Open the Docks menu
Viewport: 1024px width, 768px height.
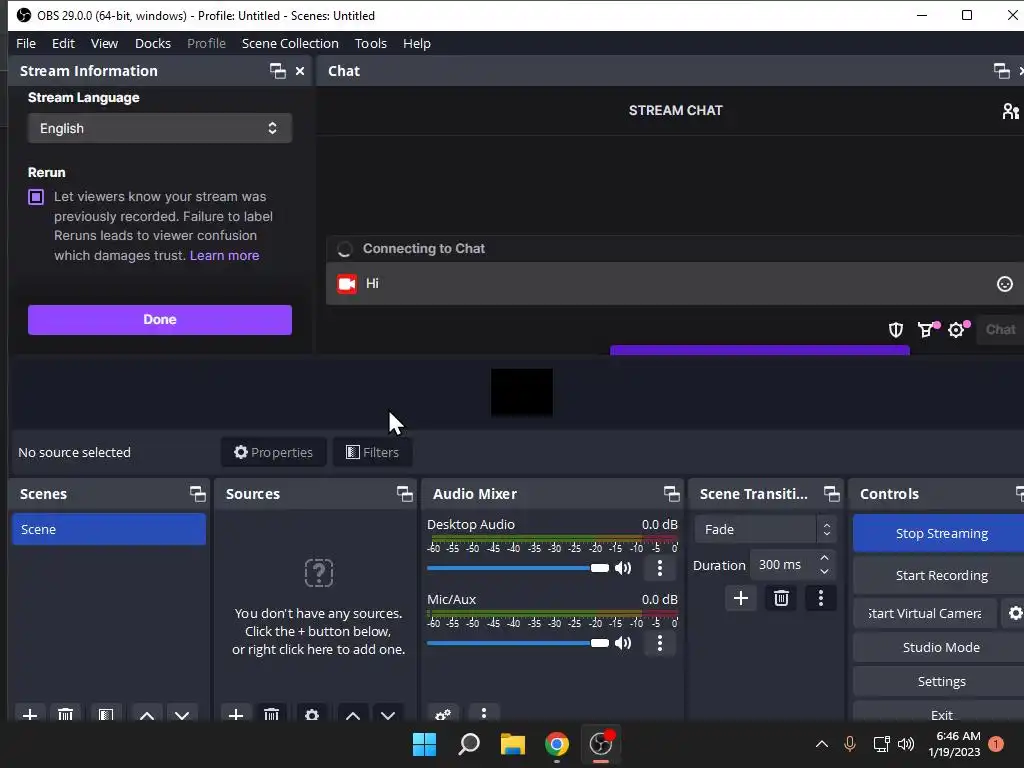click(153, 43)
